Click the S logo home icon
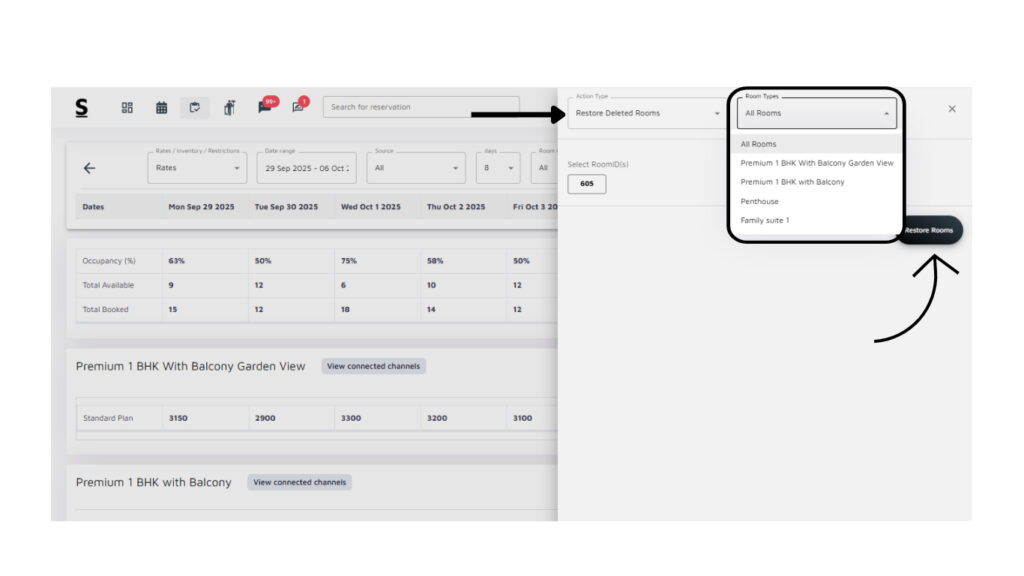 (81, 107)
